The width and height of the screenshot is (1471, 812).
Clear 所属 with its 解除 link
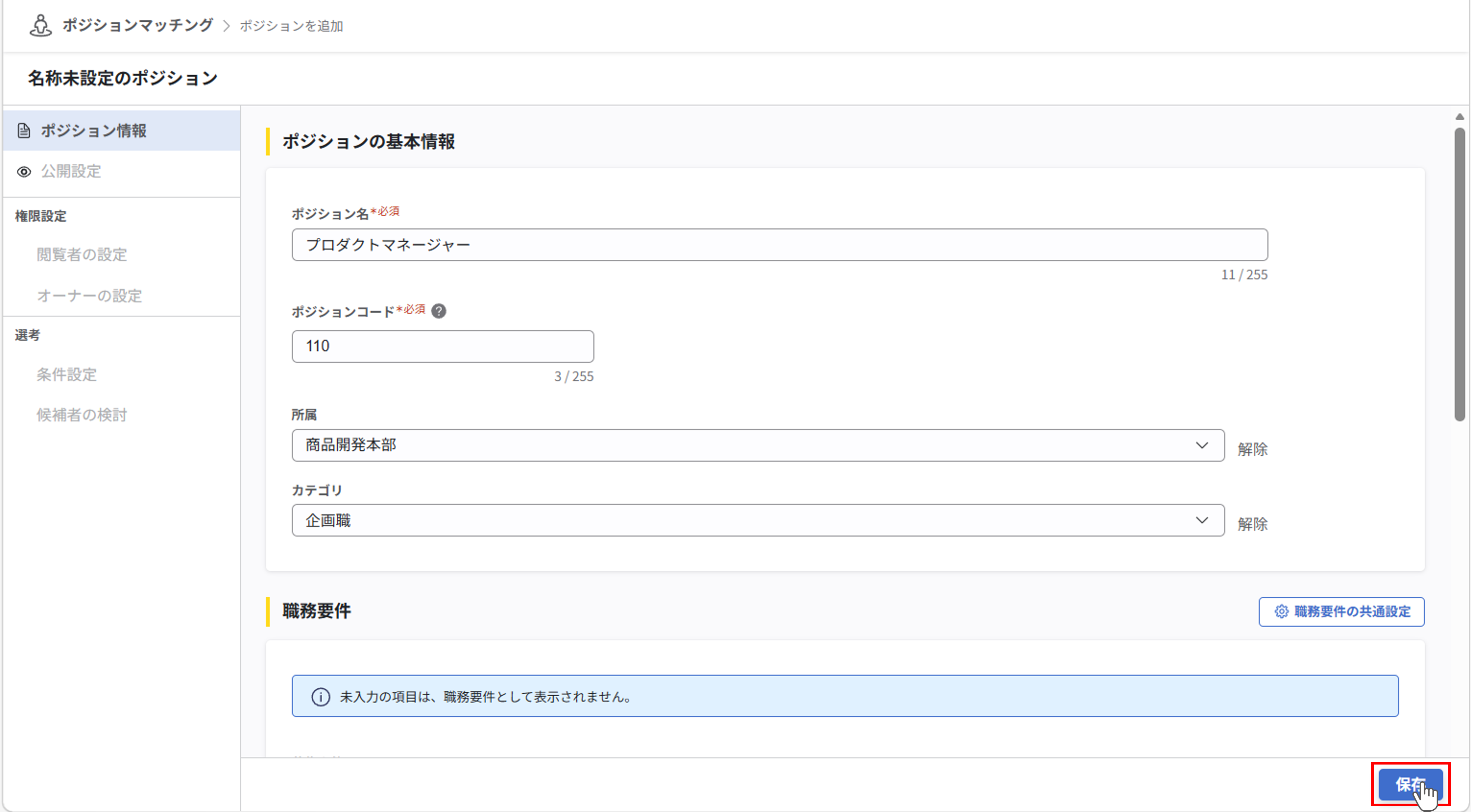point(1252,449)
